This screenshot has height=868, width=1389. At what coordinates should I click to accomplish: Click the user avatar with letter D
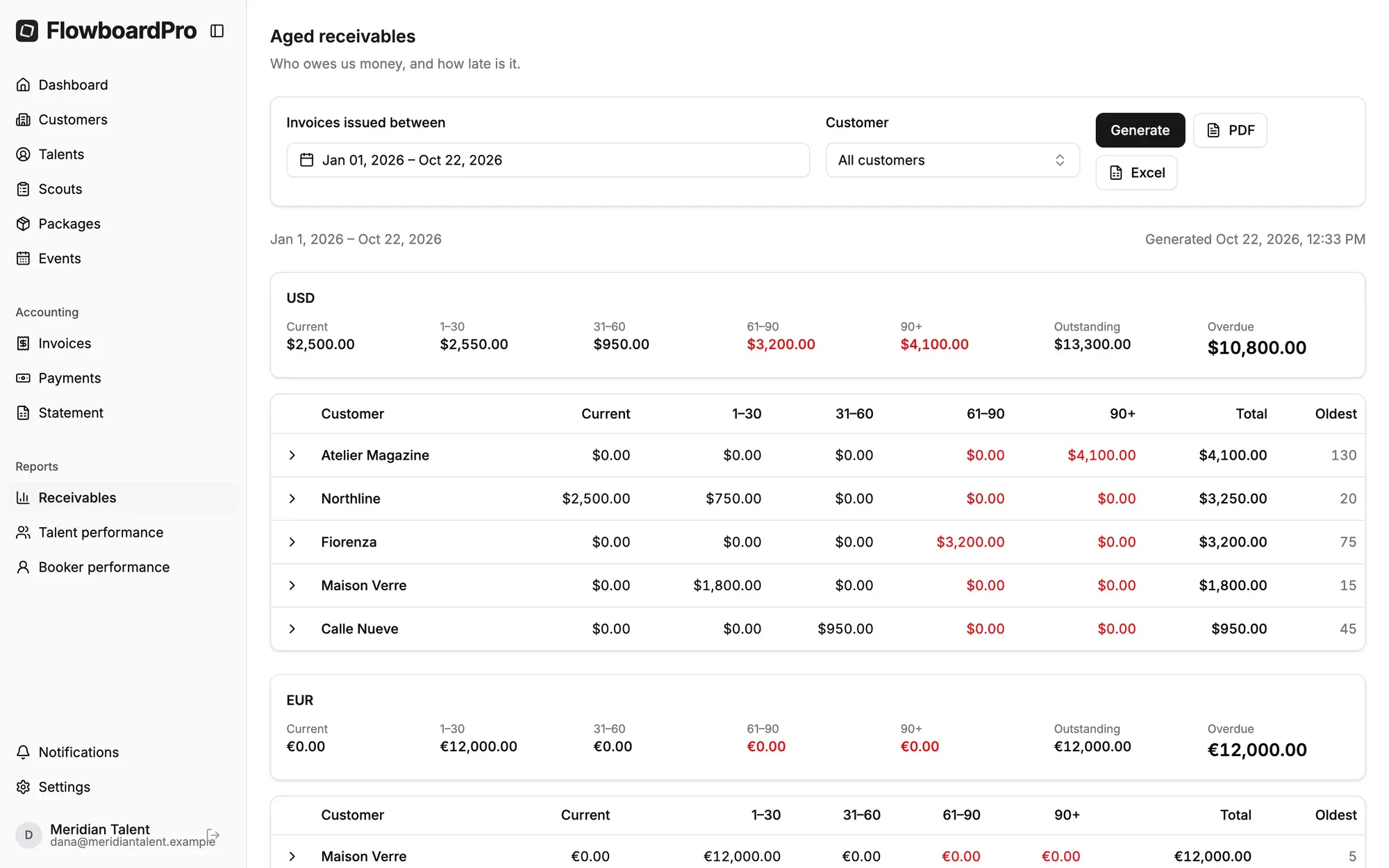click(28, 835)
